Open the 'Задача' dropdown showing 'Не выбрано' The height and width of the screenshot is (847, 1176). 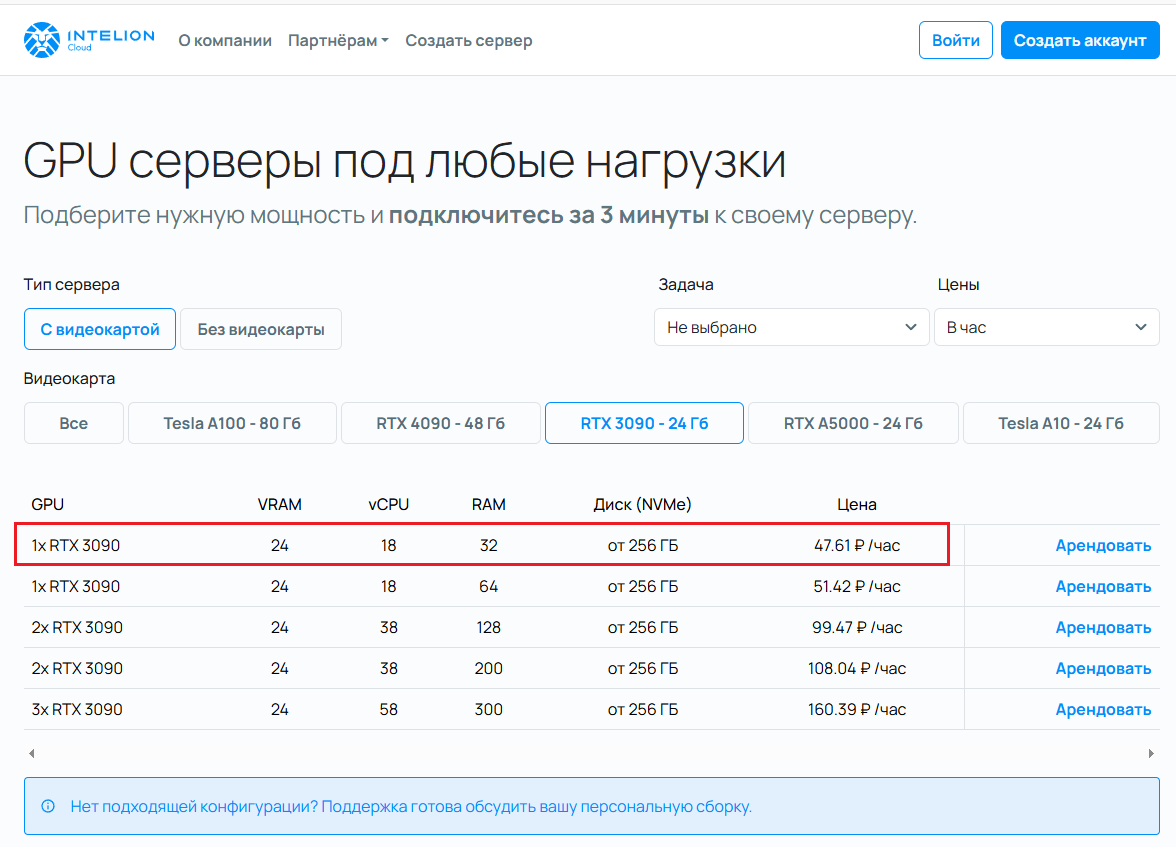[792, 327]
